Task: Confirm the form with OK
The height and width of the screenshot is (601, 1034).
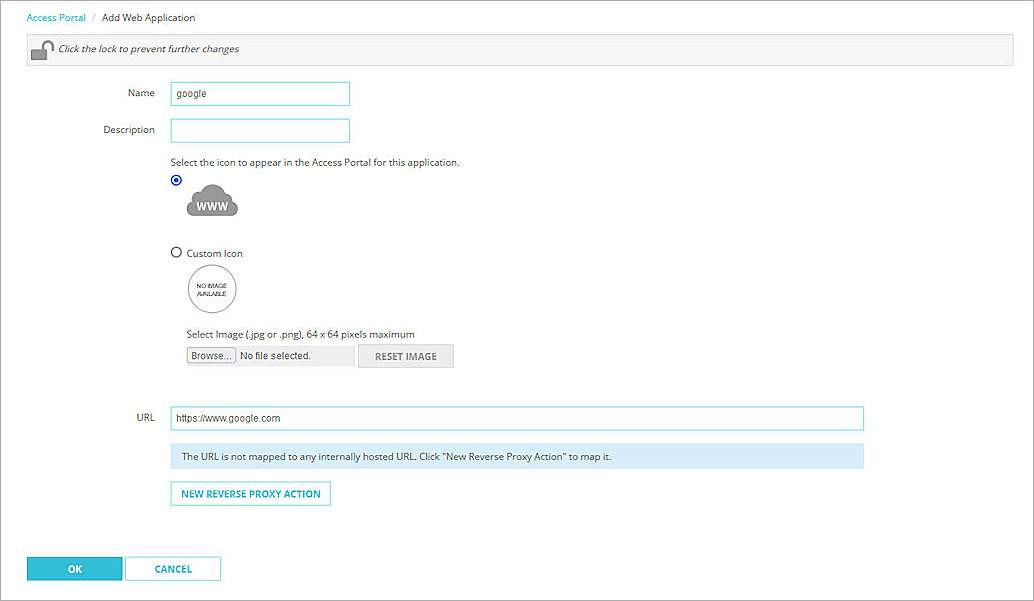Action: pyautogui.click(x=74, y=568)
